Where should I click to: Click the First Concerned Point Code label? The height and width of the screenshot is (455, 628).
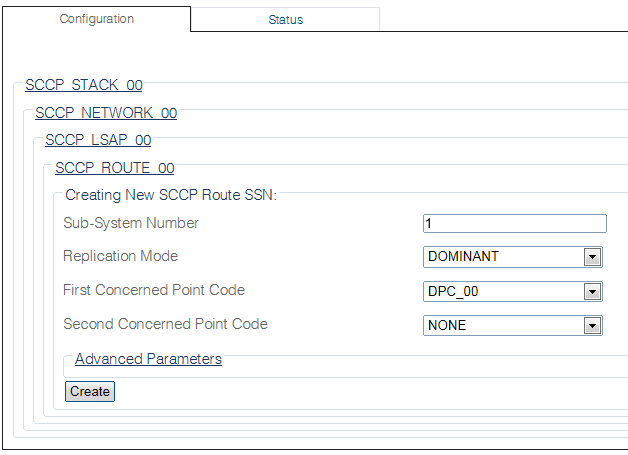pos(154,290)
